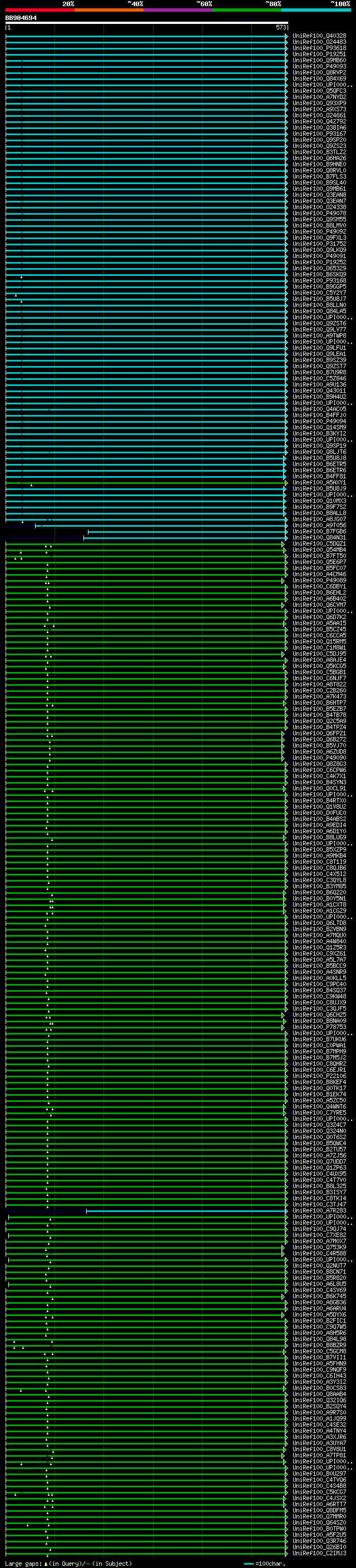
Task: Select the UniRef100_Q8RVP2 label
Action: pyautogui.click(x=319, y=72)
